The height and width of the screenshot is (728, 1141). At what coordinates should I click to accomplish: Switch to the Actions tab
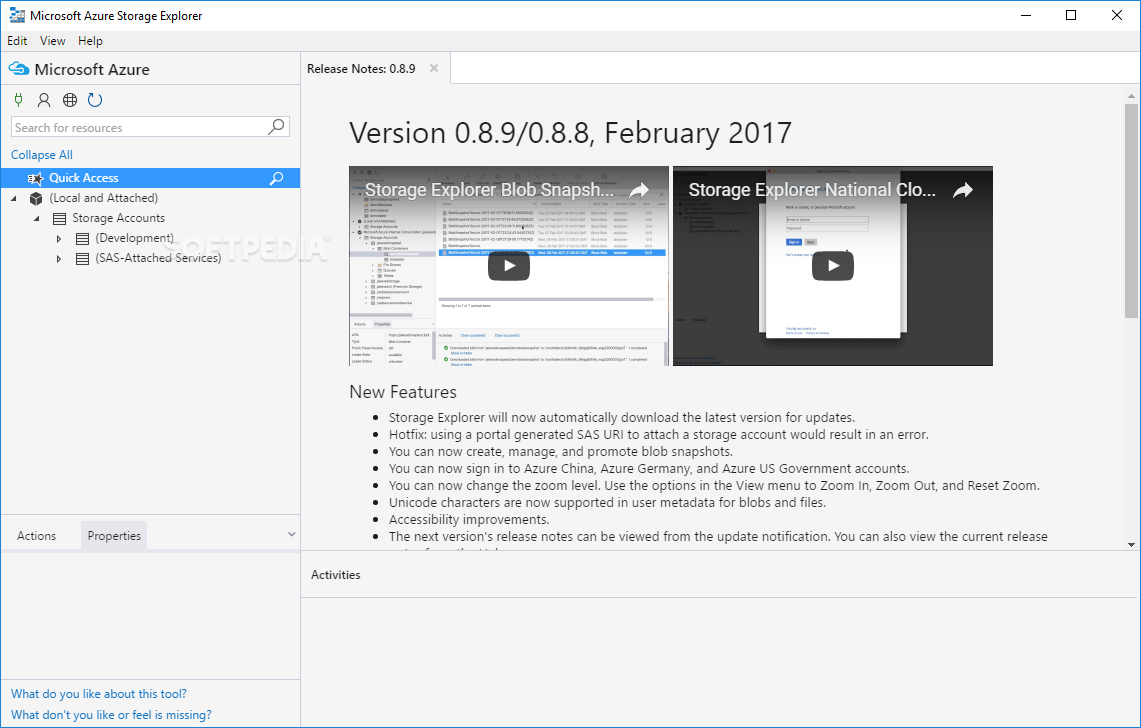[36, 536]
